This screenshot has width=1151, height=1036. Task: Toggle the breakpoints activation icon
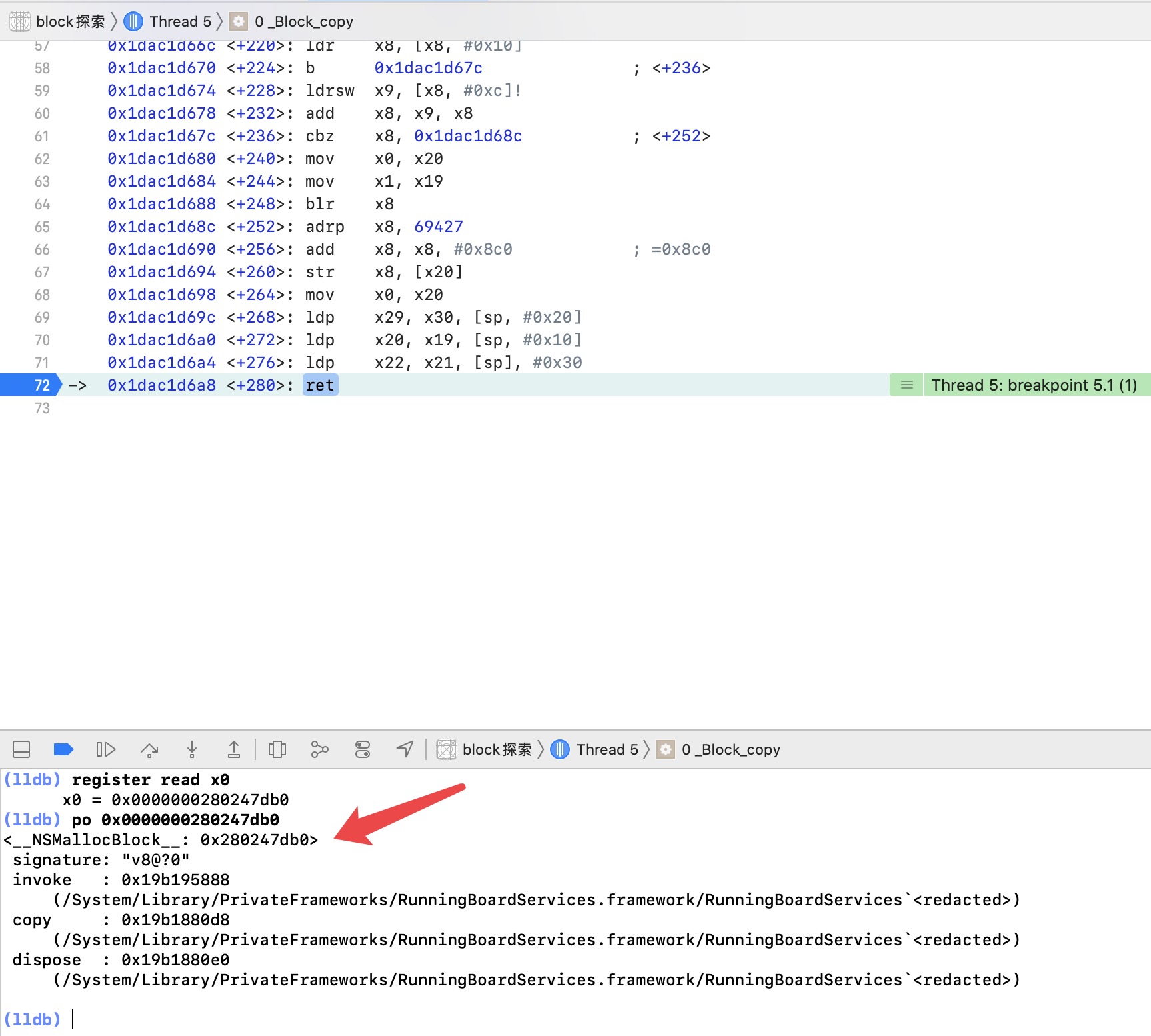tap(63, 749)
